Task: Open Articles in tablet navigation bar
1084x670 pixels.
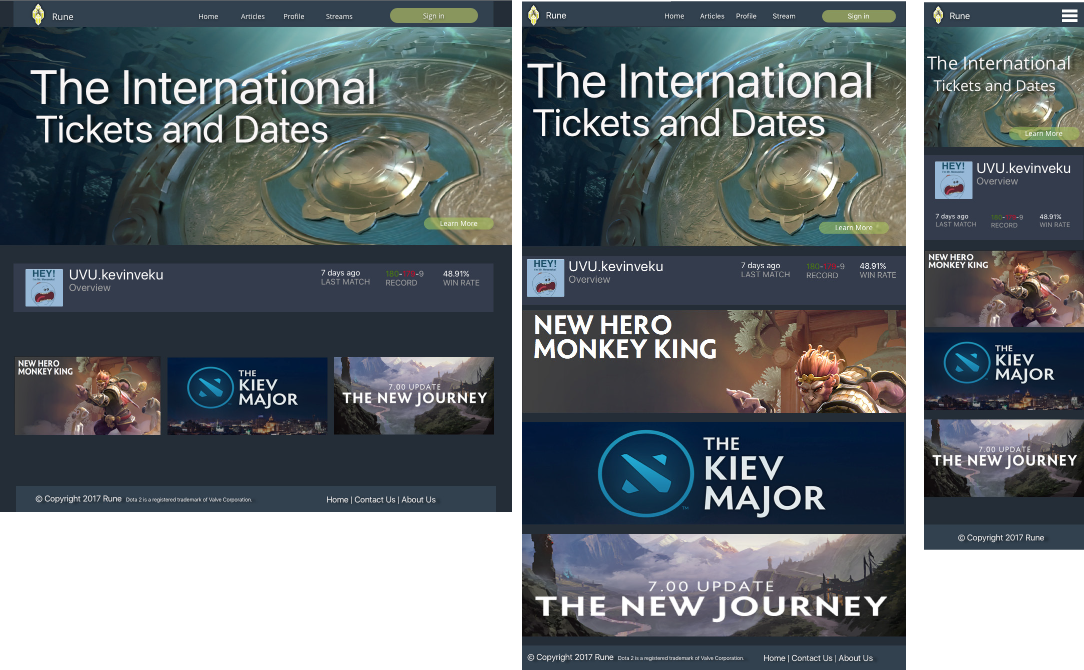Action: point(712,16)
